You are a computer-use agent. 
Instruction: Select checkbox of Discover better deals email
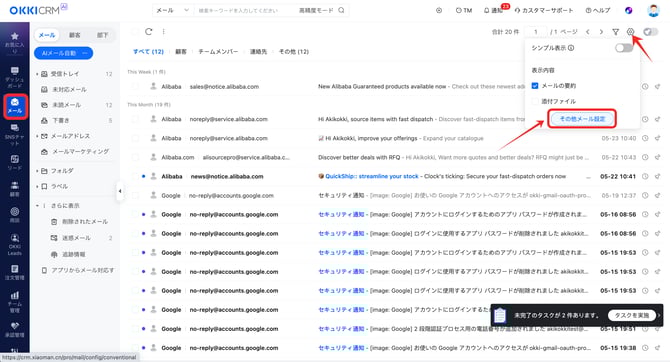tap(135, 157)
